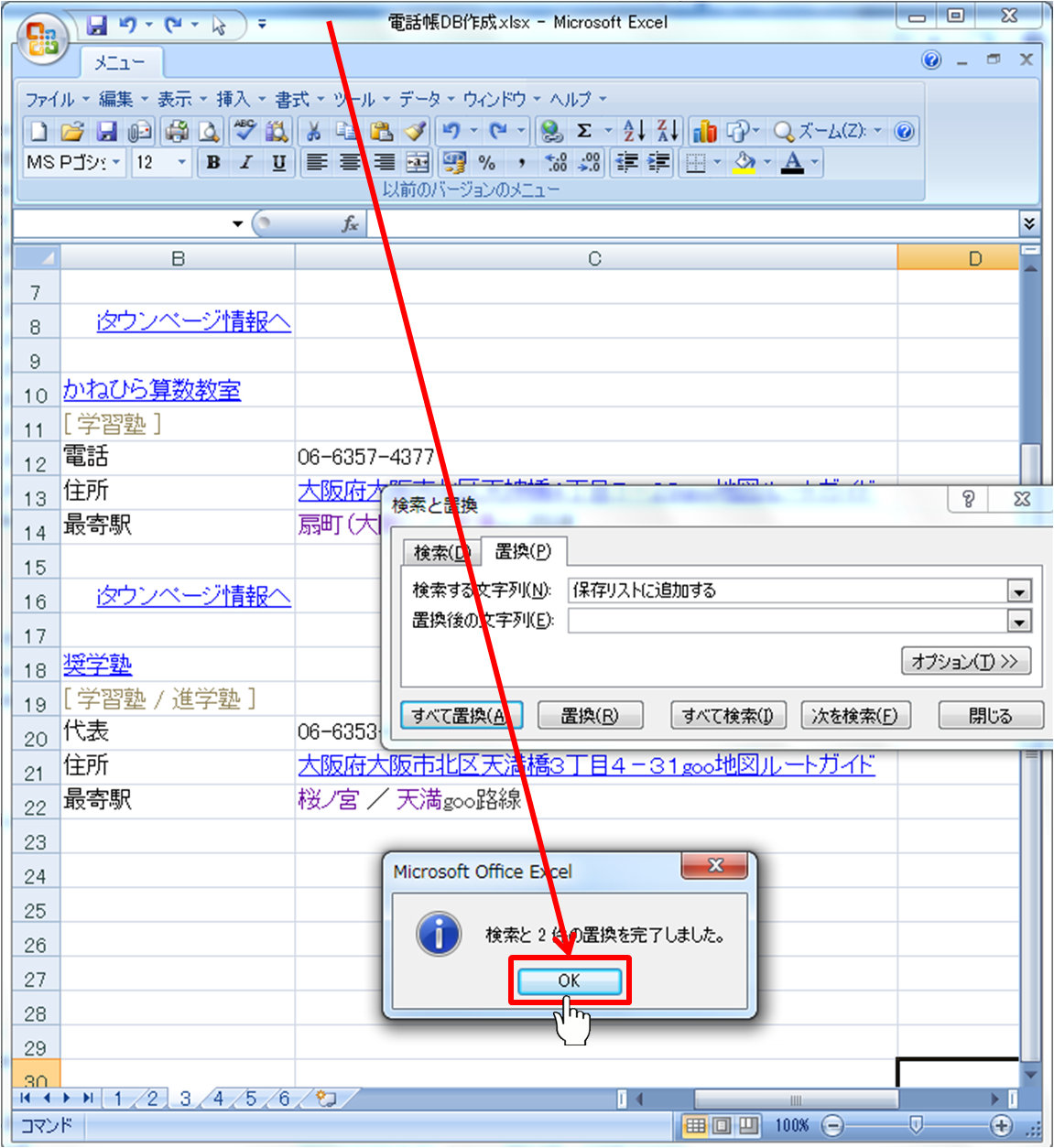Open the データ menu
Screen dimensions: 1054x1148
click(x=419, y=99)
